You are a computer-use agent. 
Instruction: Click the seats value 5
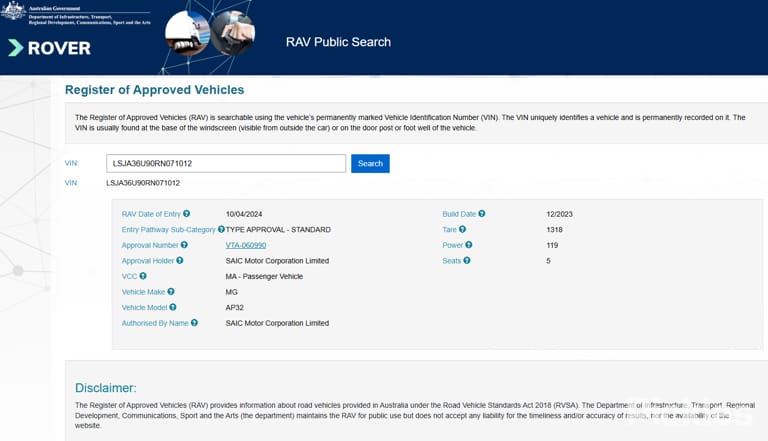[548, 261]
